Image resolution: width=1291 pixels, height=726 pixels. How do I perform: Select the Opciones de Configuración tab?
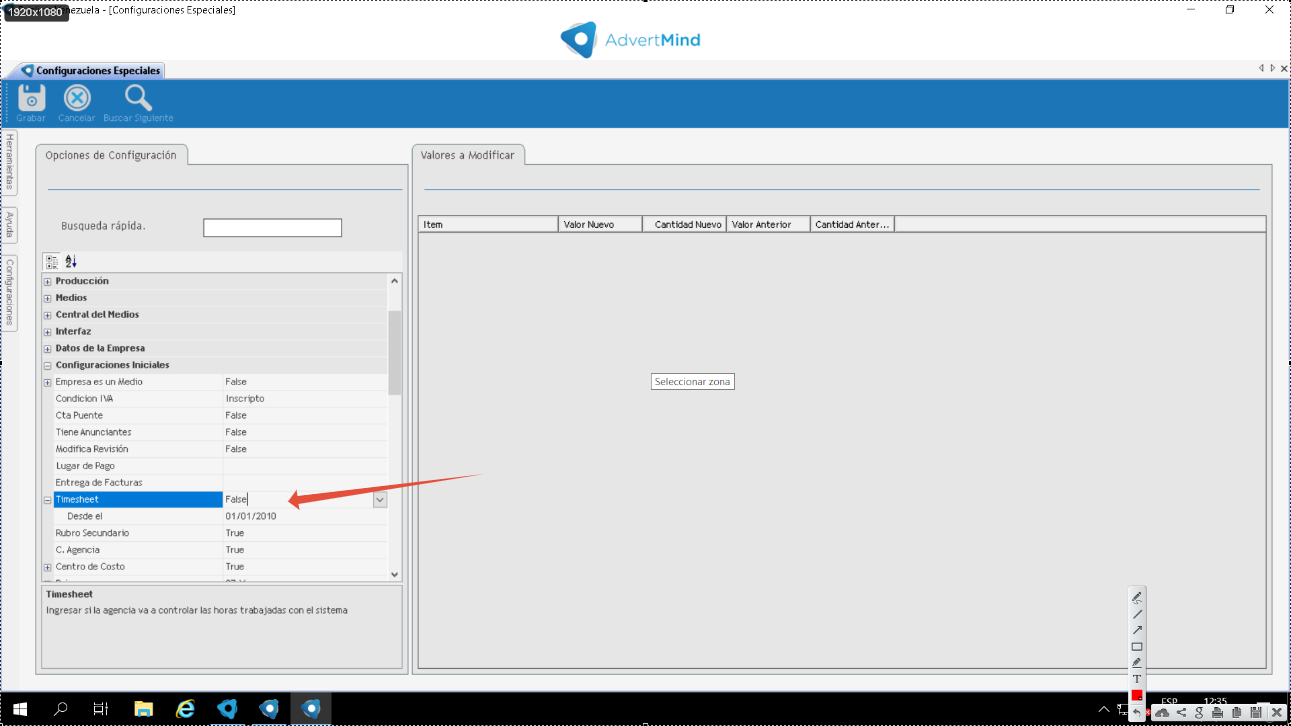point(111,155)
